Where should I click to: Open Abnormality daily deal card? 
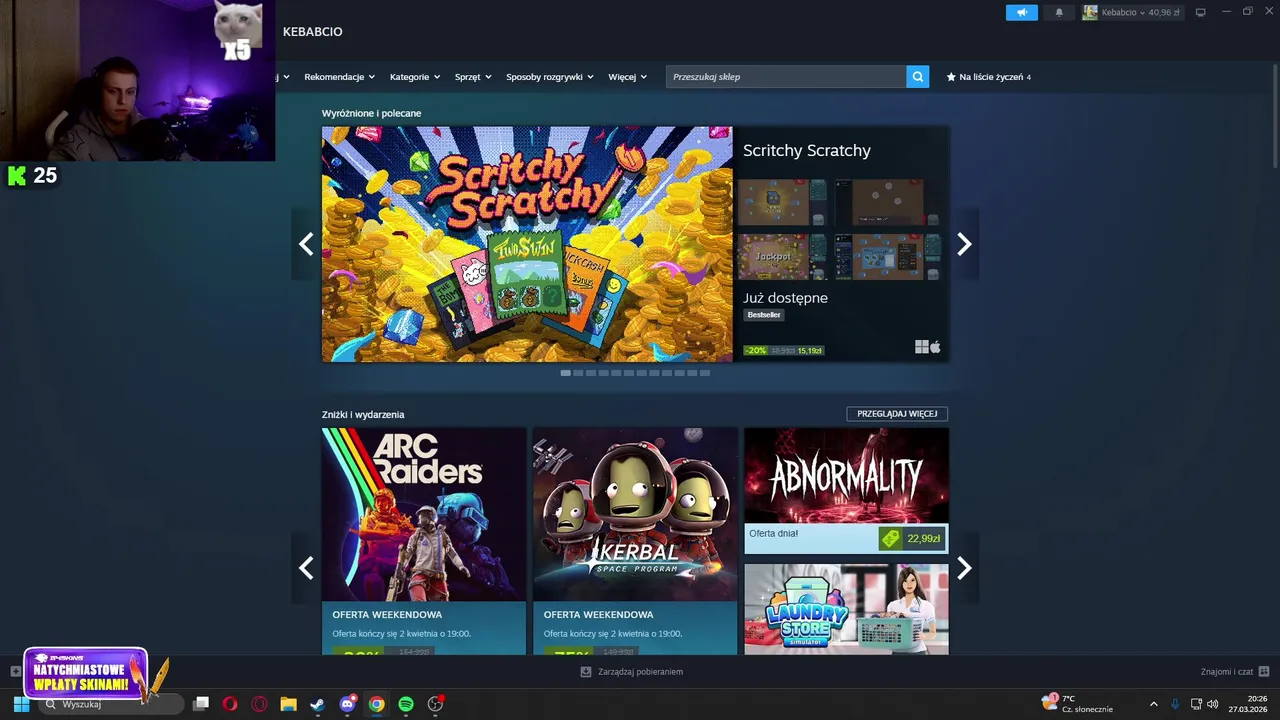846,490
